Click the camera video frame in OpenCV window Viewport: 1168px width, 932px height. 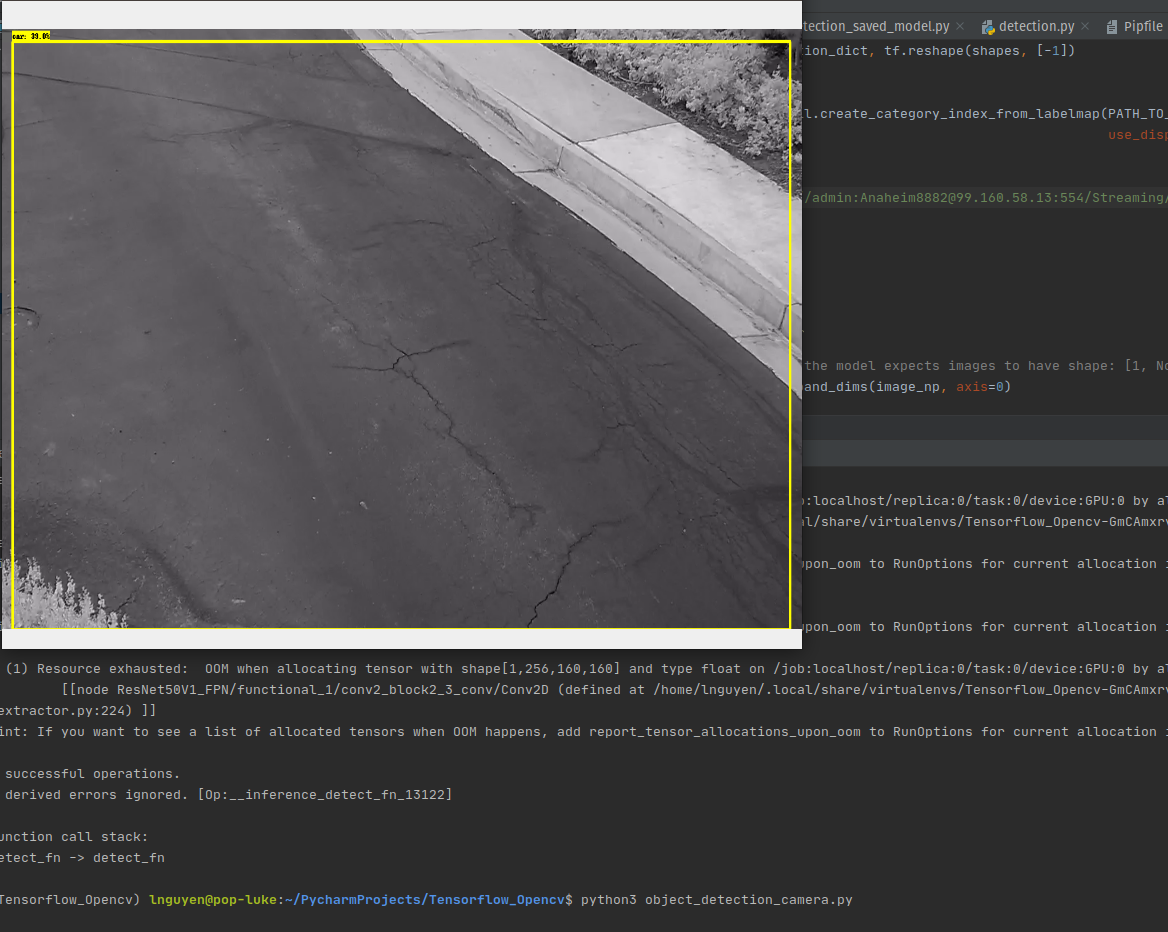[x=402, y=329]
